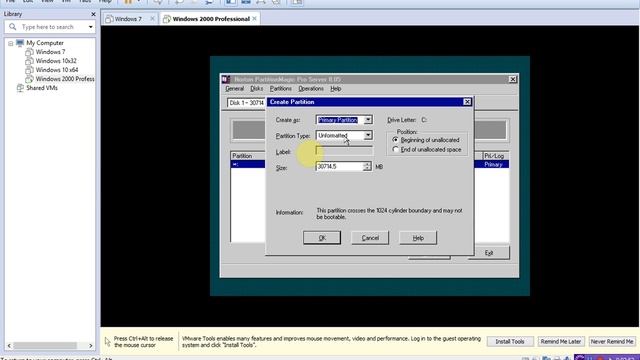Click the Label text field

tap(344, 151)
